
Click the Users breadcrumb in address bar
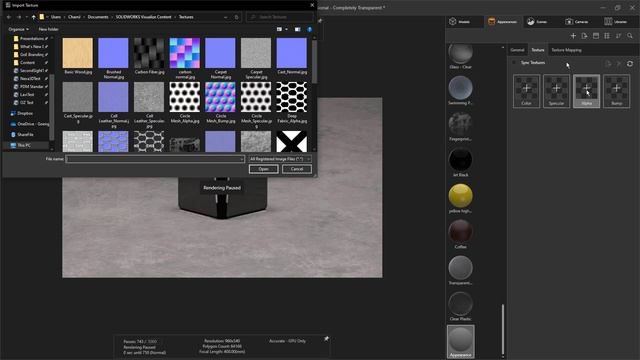click(x=56, y=17)
